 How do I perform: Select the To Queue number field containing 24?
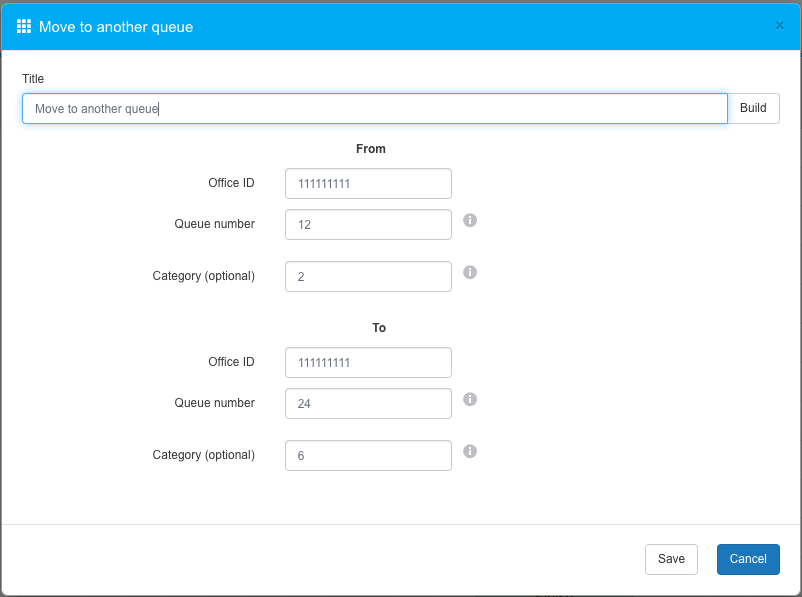[368, 404]
